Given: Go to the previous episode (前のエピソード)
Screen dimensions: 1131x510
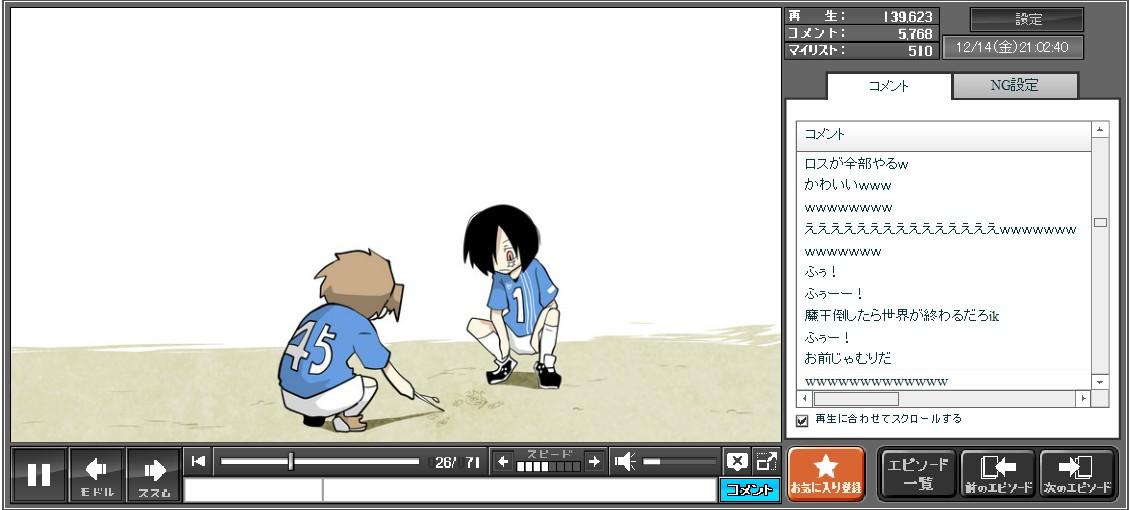Looking at the screenshot, I should pyautogui.click(x=998, y=474).
